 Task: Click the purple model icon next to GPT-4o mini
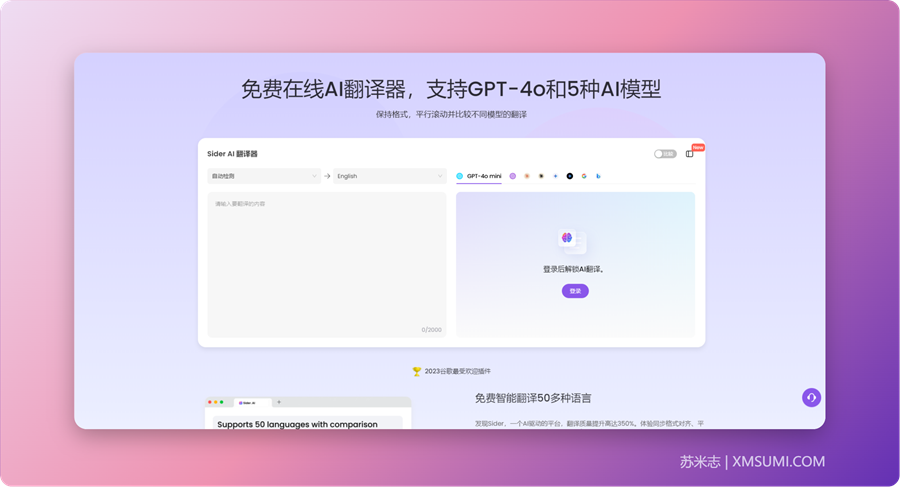click(513, 176)
